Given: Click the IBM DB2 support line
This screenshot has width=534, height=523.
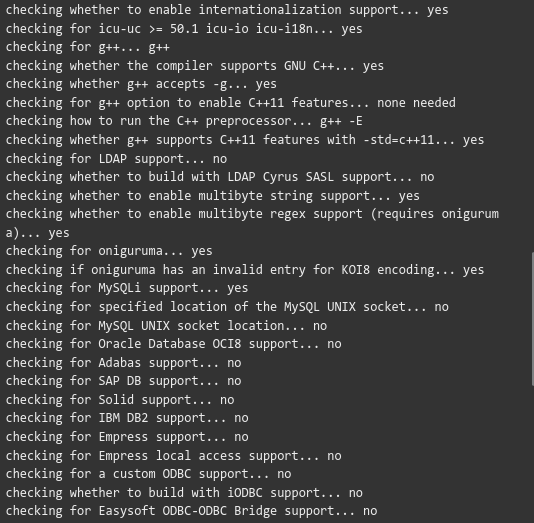Looking at the screenshot, I should pos(127,418).
